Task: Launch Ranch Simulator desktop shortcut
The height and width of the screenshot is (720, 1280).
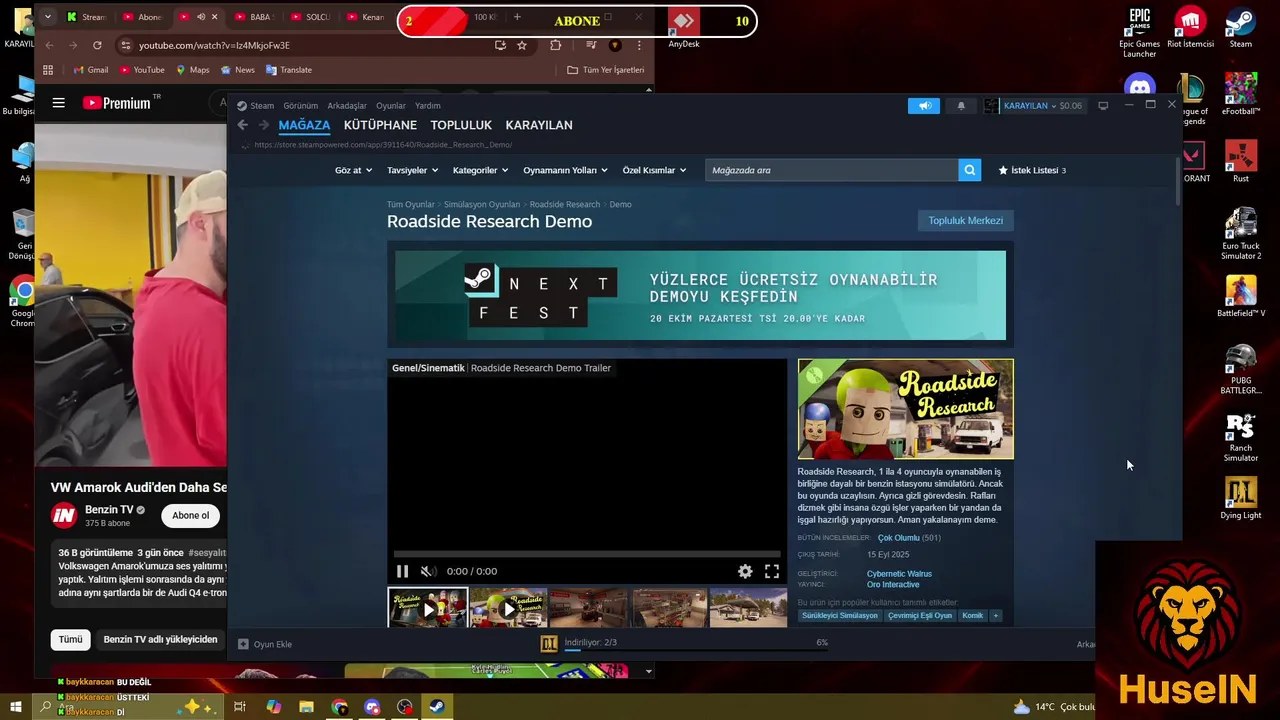Action: click(x=1241, y=436)
